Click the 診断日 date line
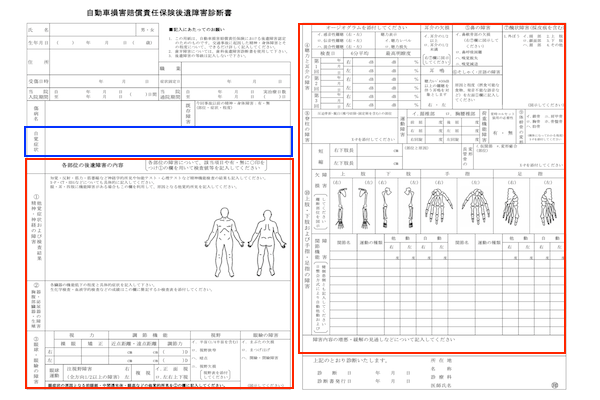The width and height of the screenshot is (600, 400). pyautogui.click(x=364, y=373)
